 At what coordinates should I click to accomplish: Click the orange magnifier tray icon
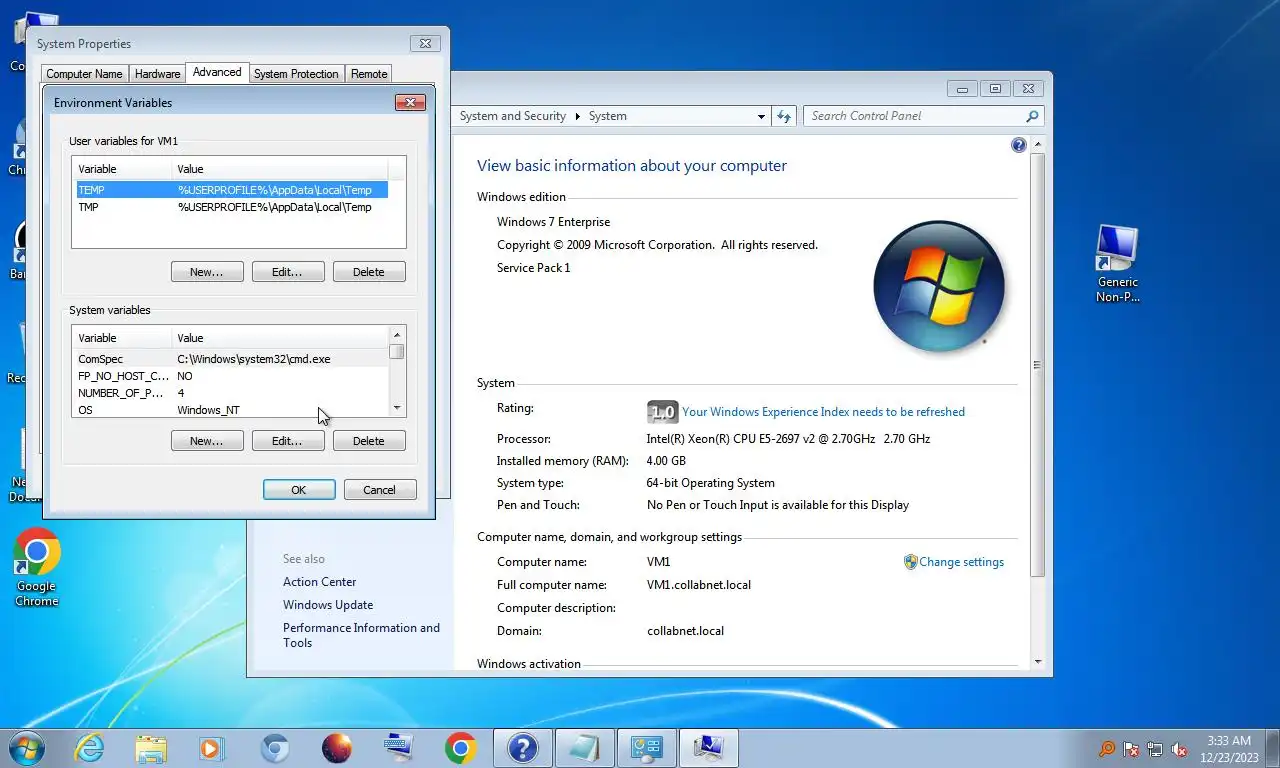[x=1107, y=749]
